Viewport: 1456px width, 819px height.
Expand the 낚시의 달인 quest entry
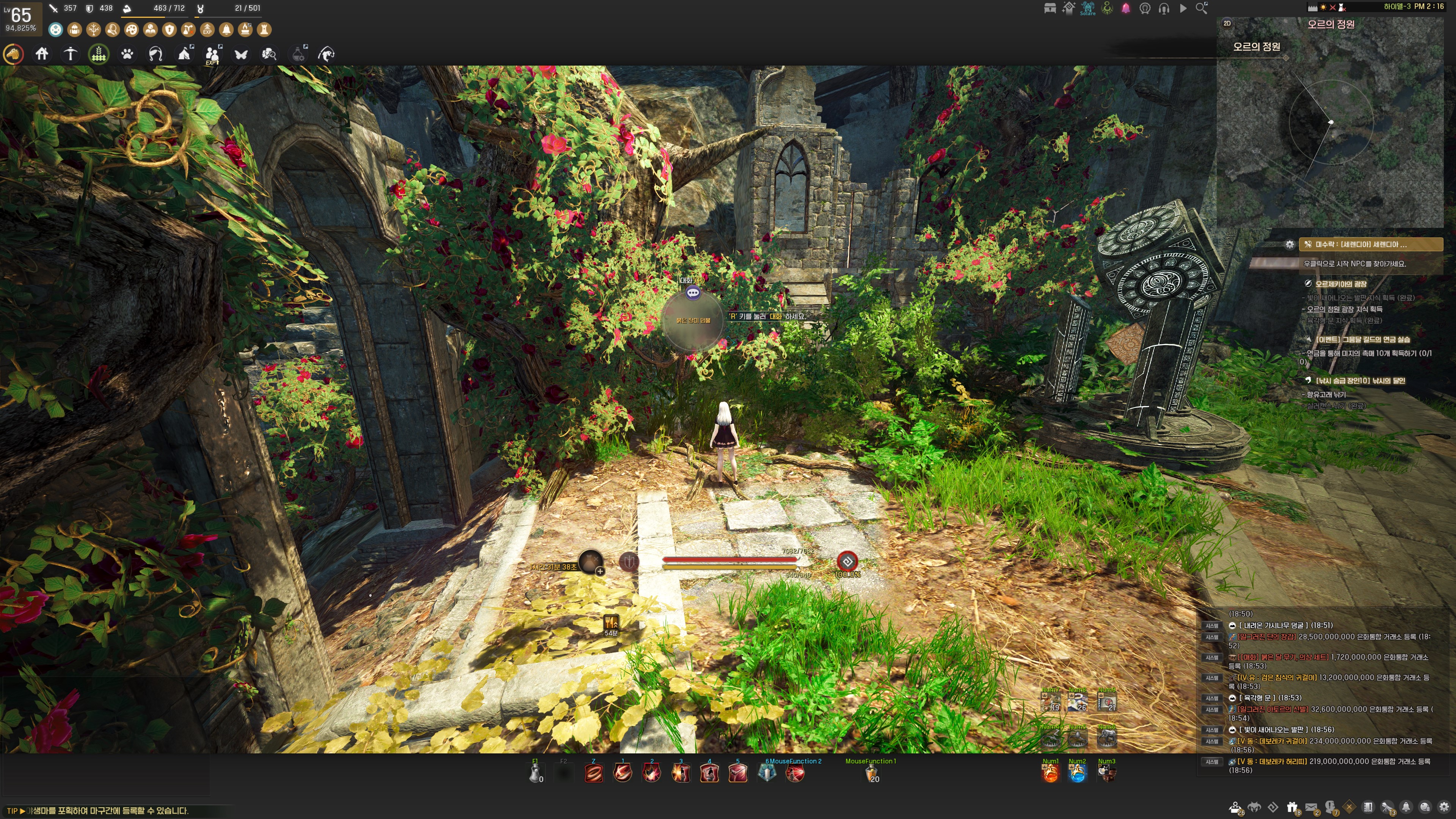click(x=1360, y=380)
